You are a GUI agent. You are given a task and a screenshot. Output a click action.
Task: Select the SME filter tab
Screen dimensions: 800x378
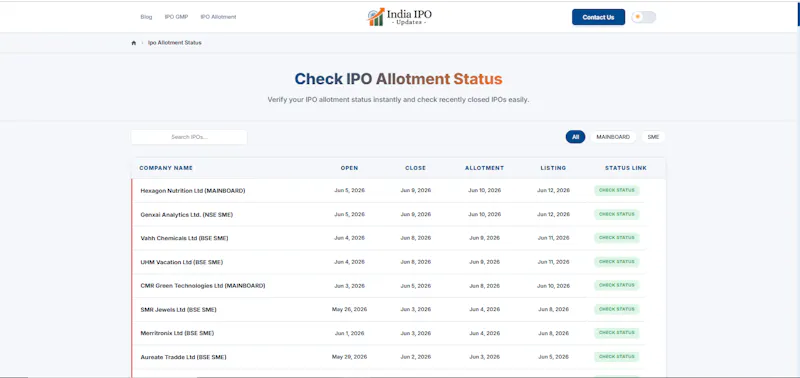click(653, 137)
